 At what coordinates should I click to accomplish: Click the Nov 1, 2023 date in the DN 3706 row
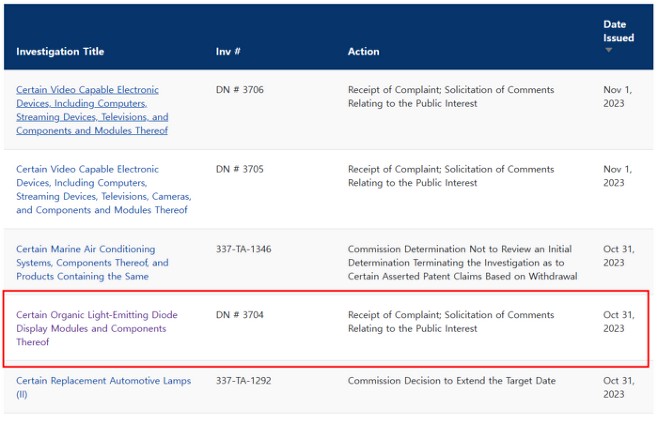click(x=617, y=97)
